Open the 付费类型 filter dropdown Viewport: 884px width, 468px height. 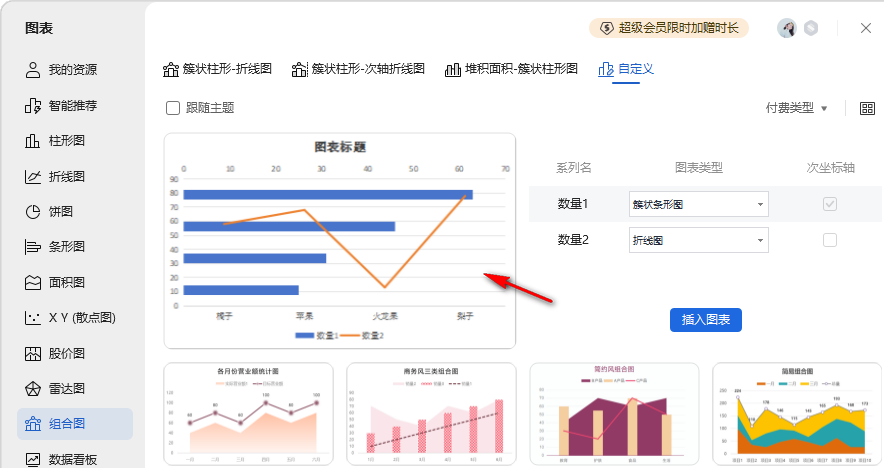(x=796, y=108)
